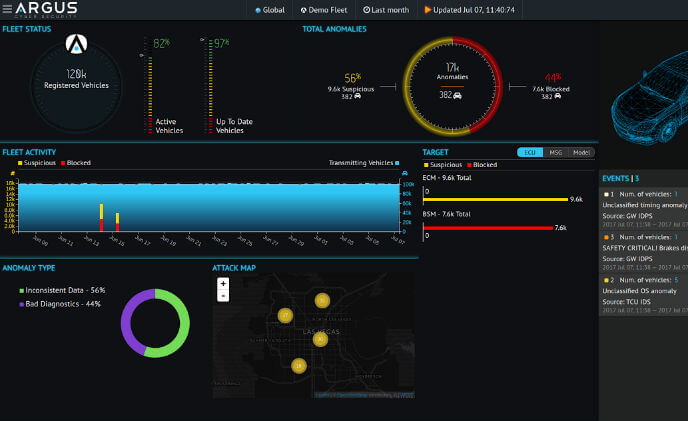The width and height of the screenshot is (688, 421).
Task: Click the second anomaly spike near Jun 15
Action: click(x=117, y=222)
